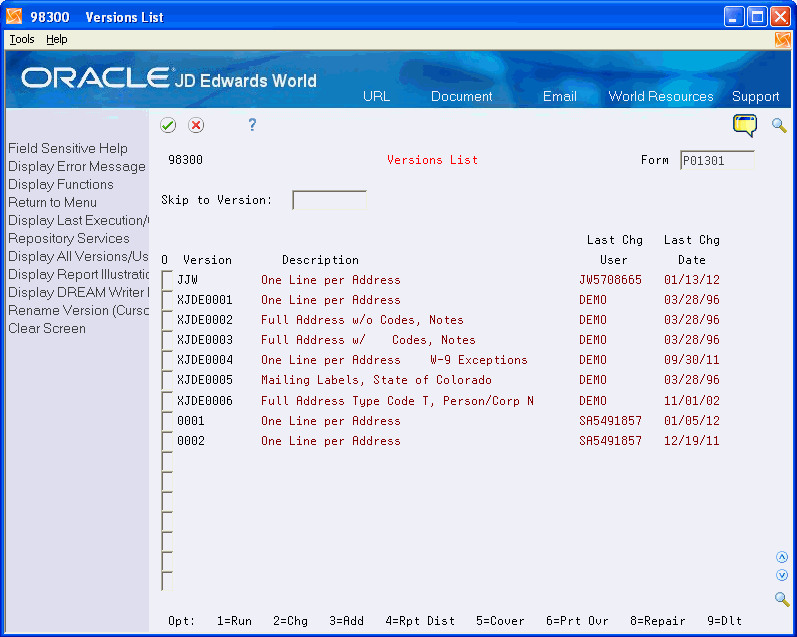Open the Tools menu
This screenshot has height=637, width=797.
[22, 39]
